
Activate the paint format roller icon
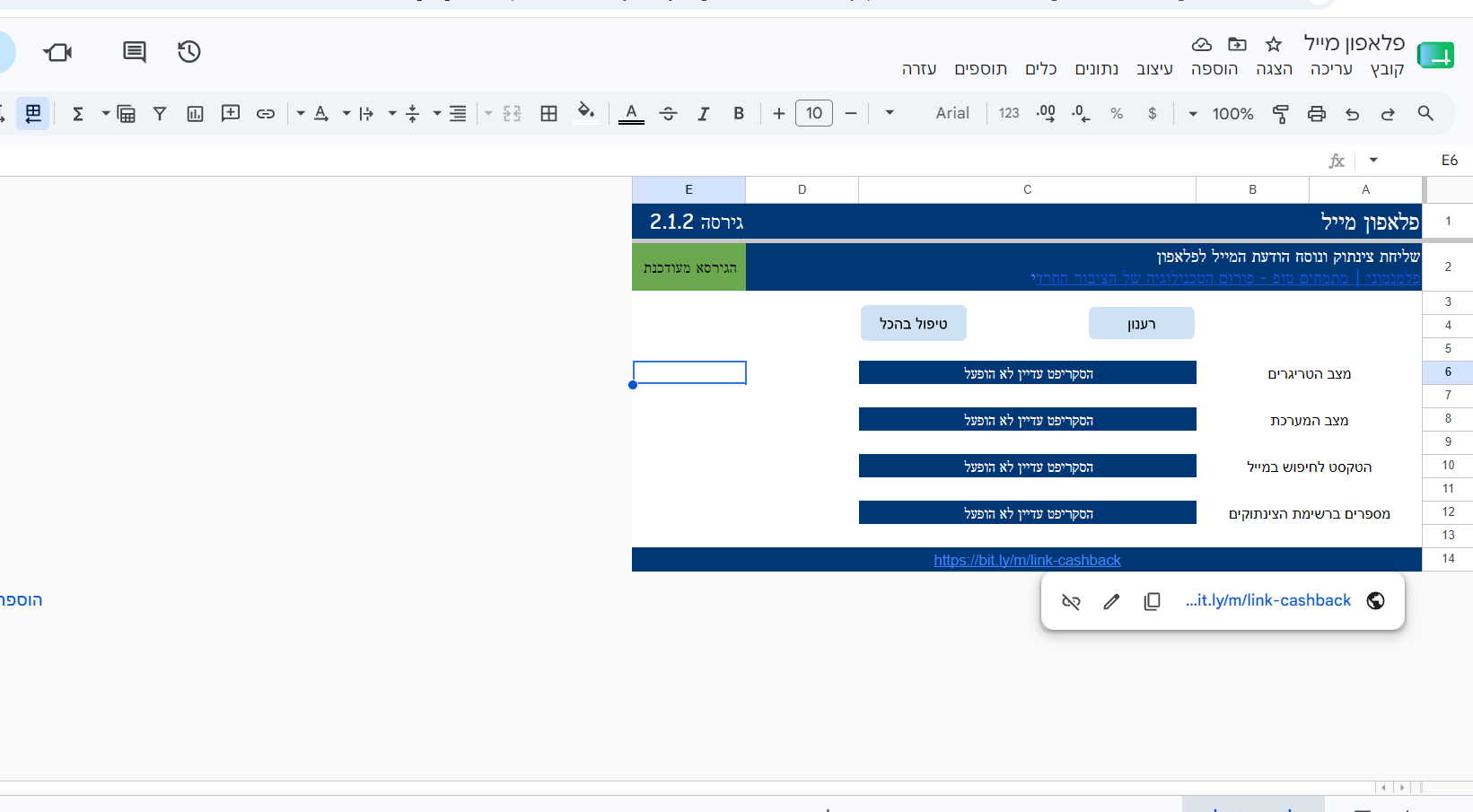pyautogui.click(x=1281, y=113)
